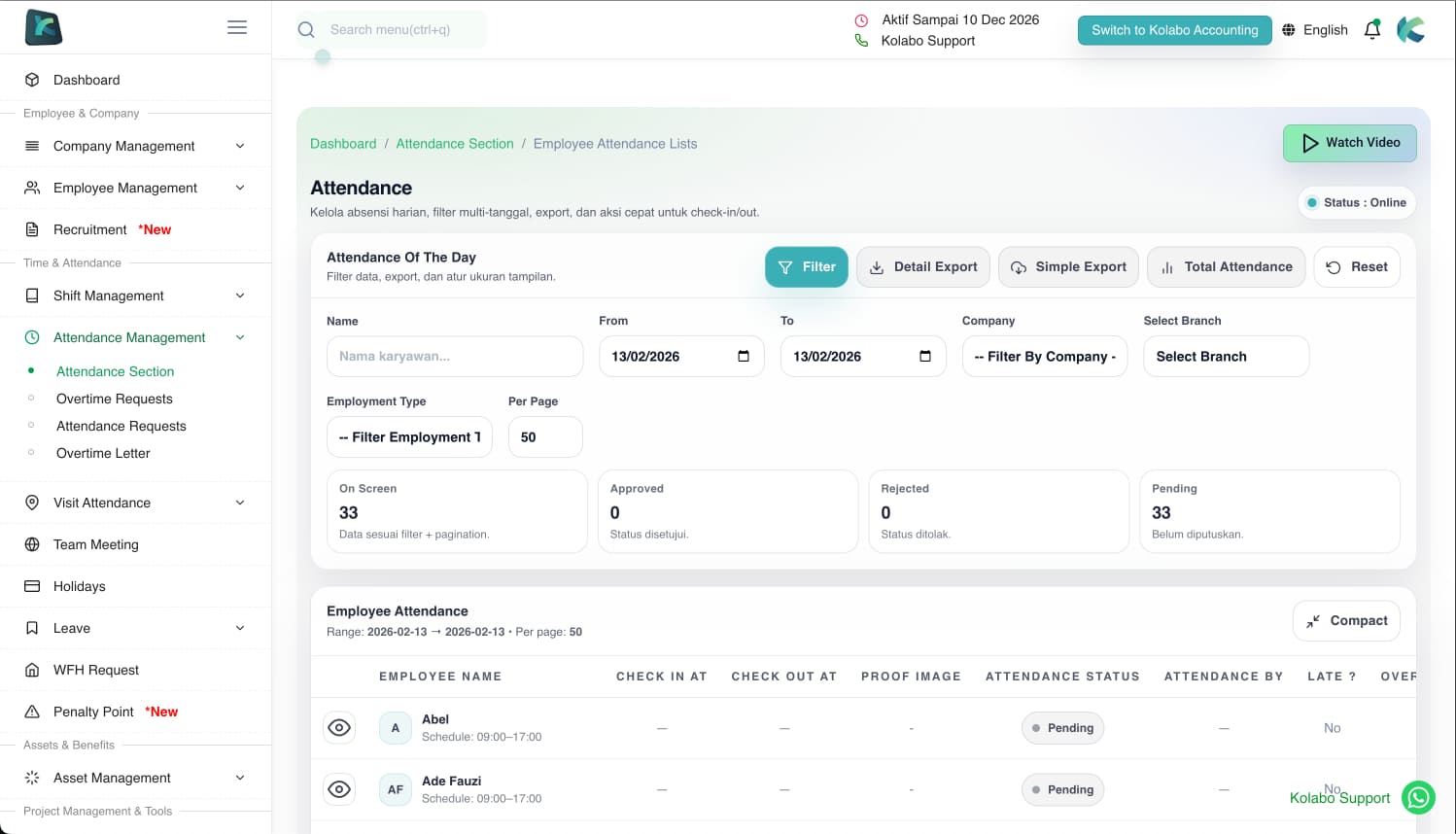Viewport: 1456px width, 834px height.
Task: Open Overtime Requests in sidebar
Action: point(115,399)
